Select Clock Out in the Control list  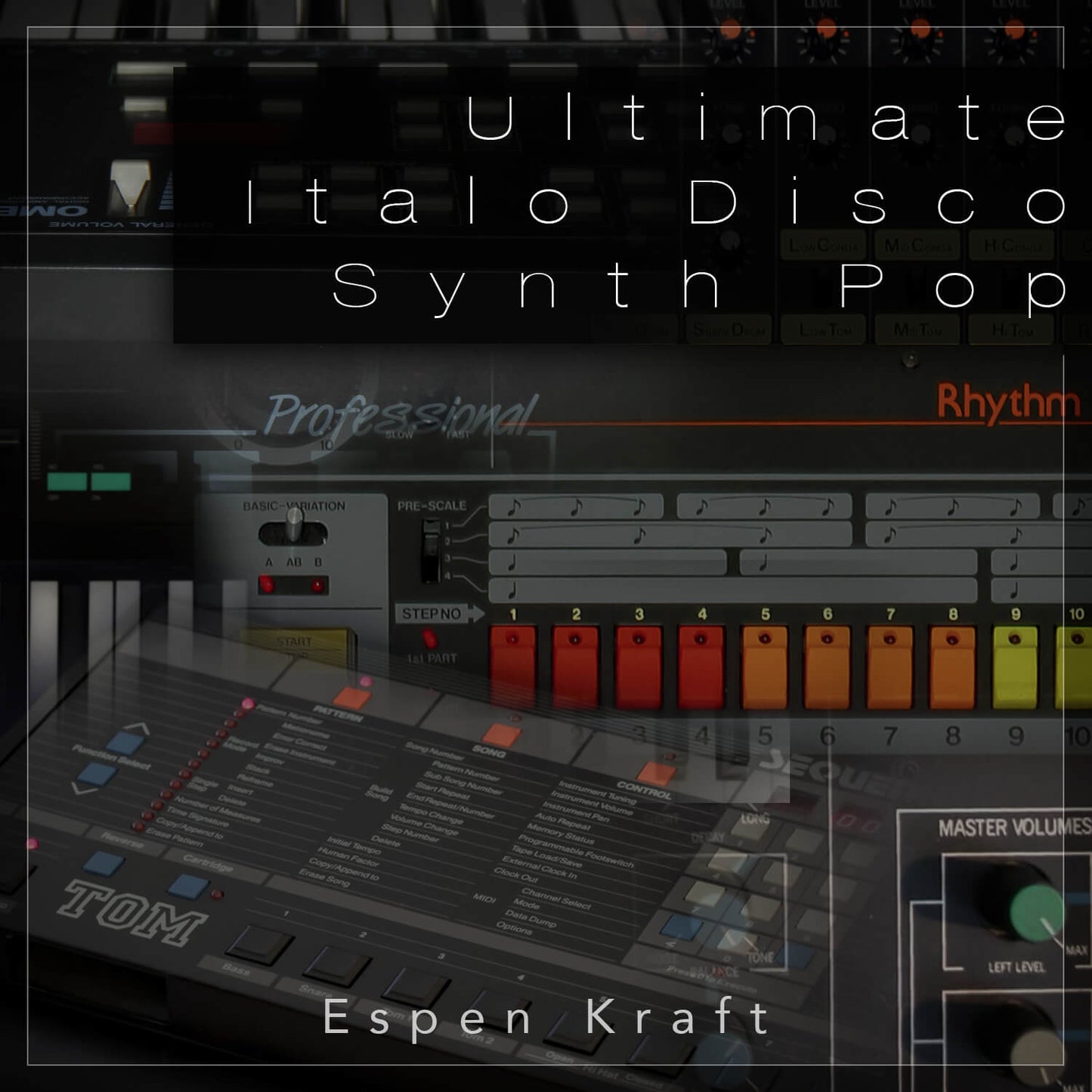tap(515, 874)
